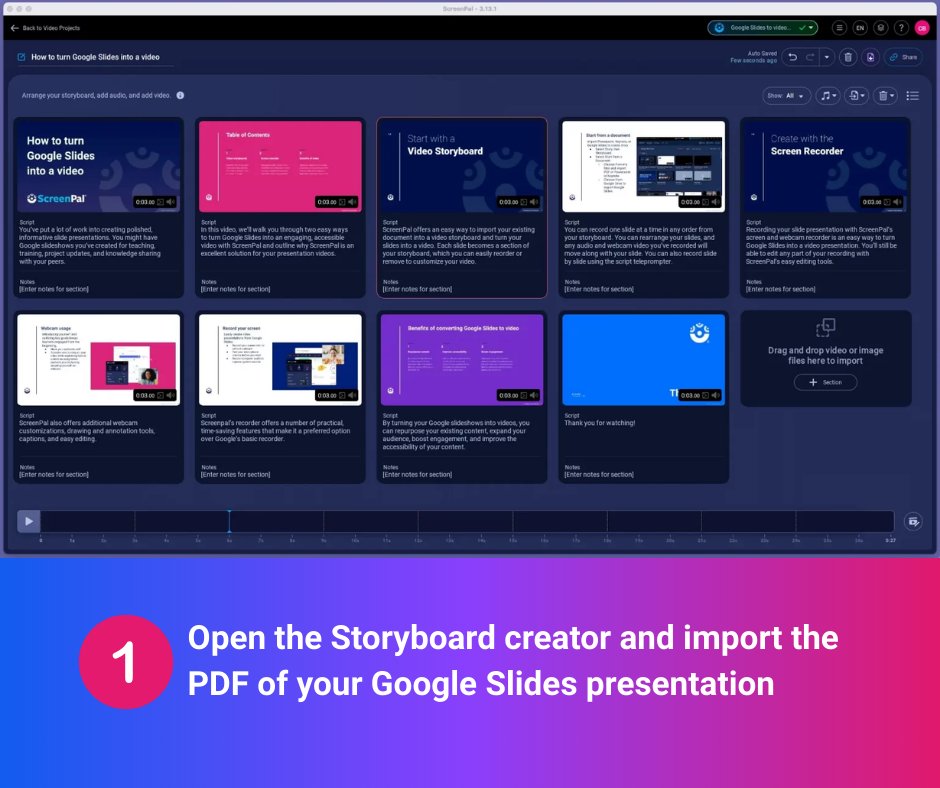The image size is (940, 788).
Task: Edit script 'Thank you for watching!'
Action: pos(600,423)
